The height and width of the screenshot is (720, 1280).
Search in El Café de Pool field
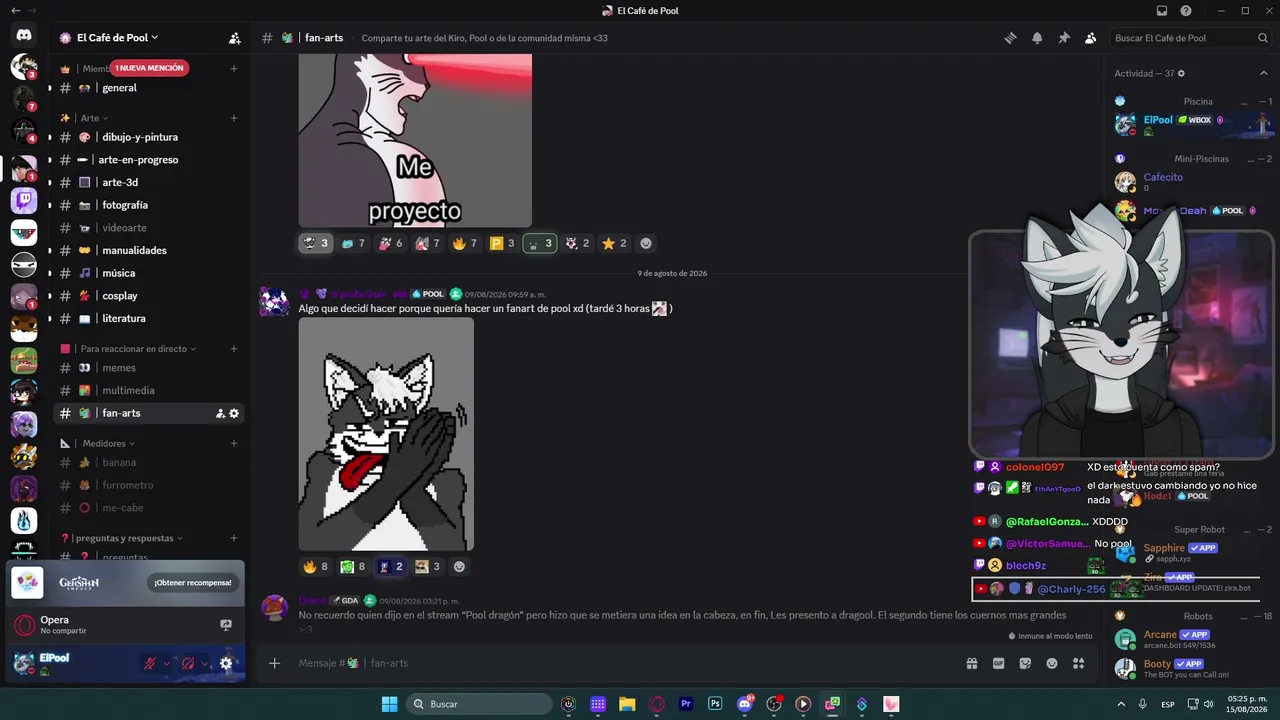tap(1192, 38)
